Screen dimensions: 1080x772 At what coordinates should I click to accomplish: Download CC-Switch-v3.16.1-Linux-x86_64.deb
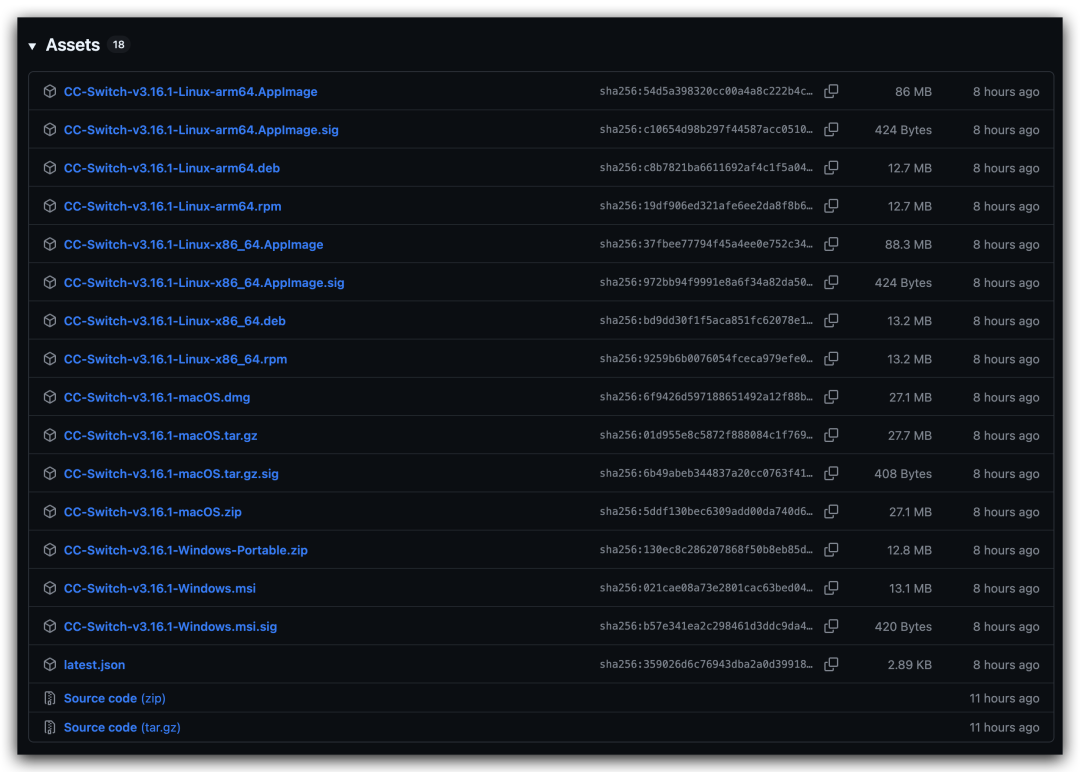coord(175,321)
